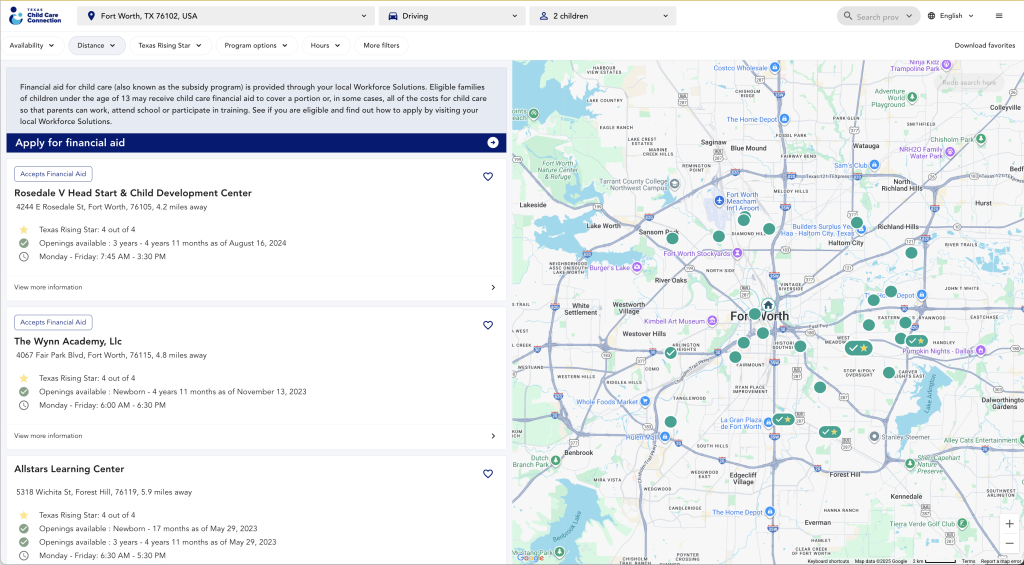
Task: Click the Texas Child Care Connection logo
Action: (x=35, y=16)
